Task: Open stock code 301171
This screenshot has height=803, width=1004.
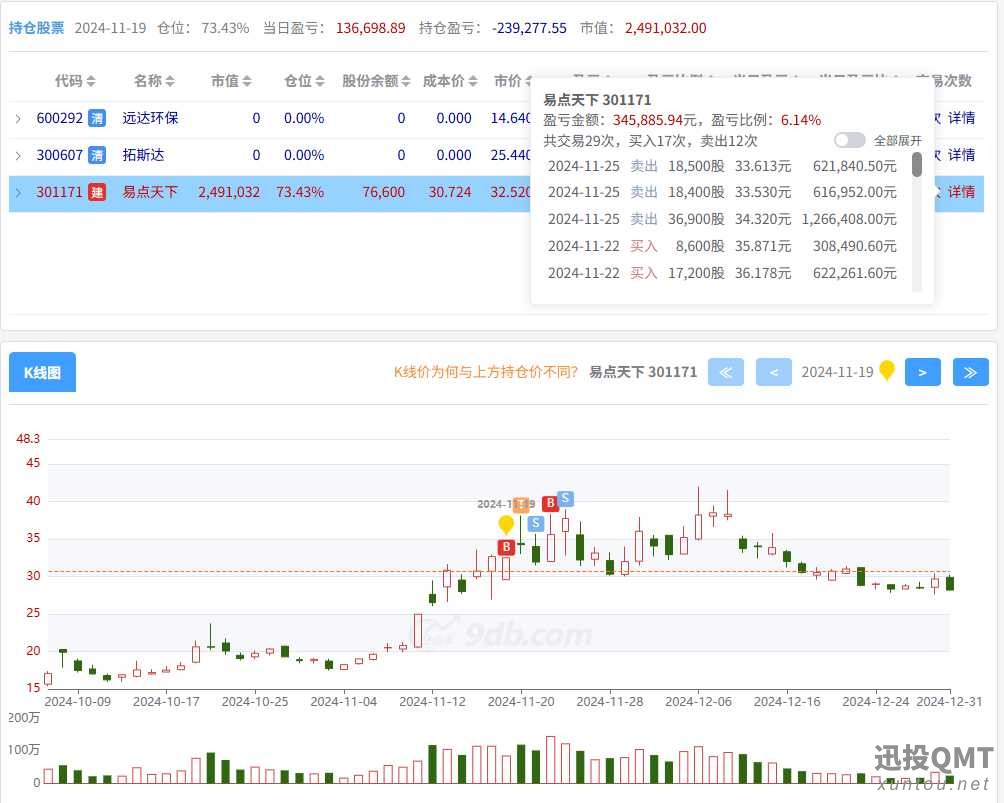Action: click(60, 193)
